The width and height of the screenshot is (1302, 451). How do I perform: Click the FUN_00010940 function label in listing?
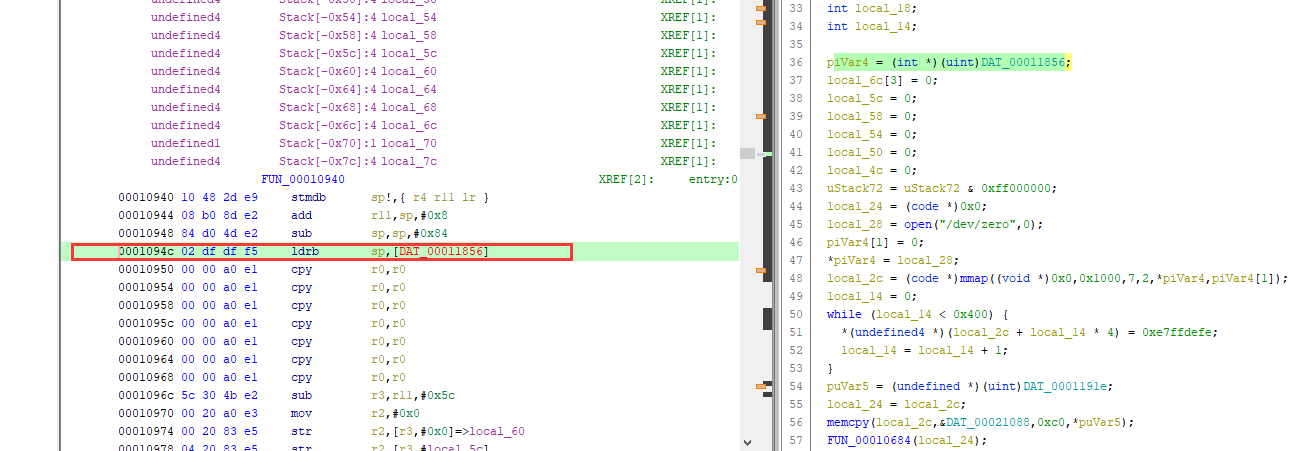click(x=302, y=180)
